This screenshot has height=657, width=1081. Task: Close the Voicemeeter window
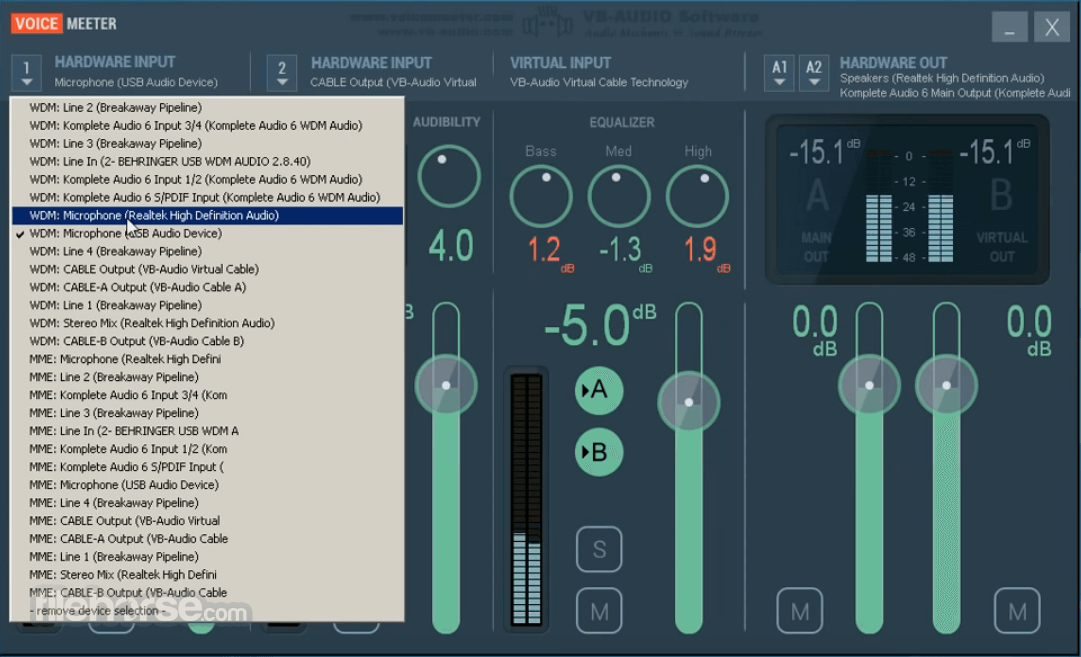pos(1051,27)
